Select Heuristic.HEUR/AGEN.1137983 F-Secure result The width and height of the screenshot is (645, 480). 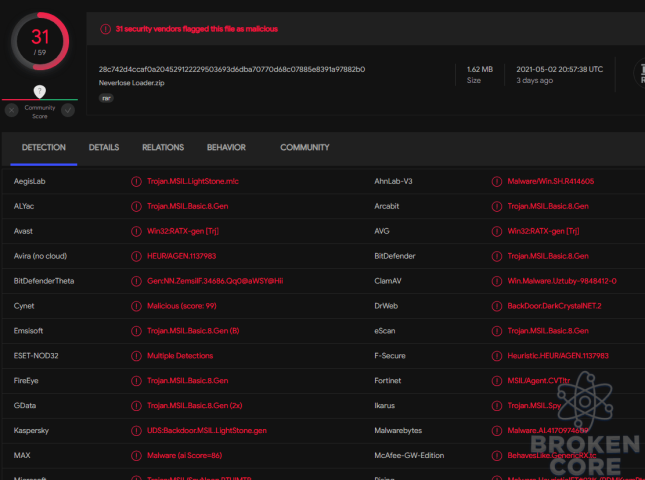coord(558,356)
